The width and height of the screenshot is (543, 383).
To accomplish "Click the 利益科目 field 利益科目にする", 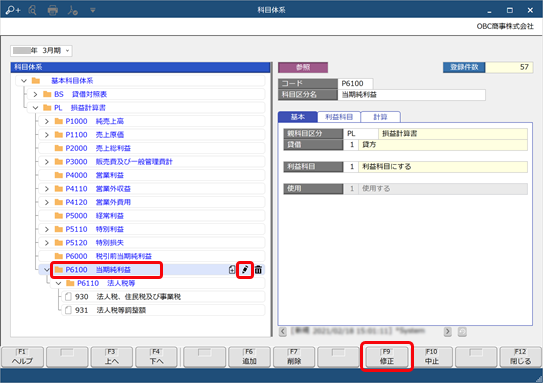I will (x=443, y=167).
